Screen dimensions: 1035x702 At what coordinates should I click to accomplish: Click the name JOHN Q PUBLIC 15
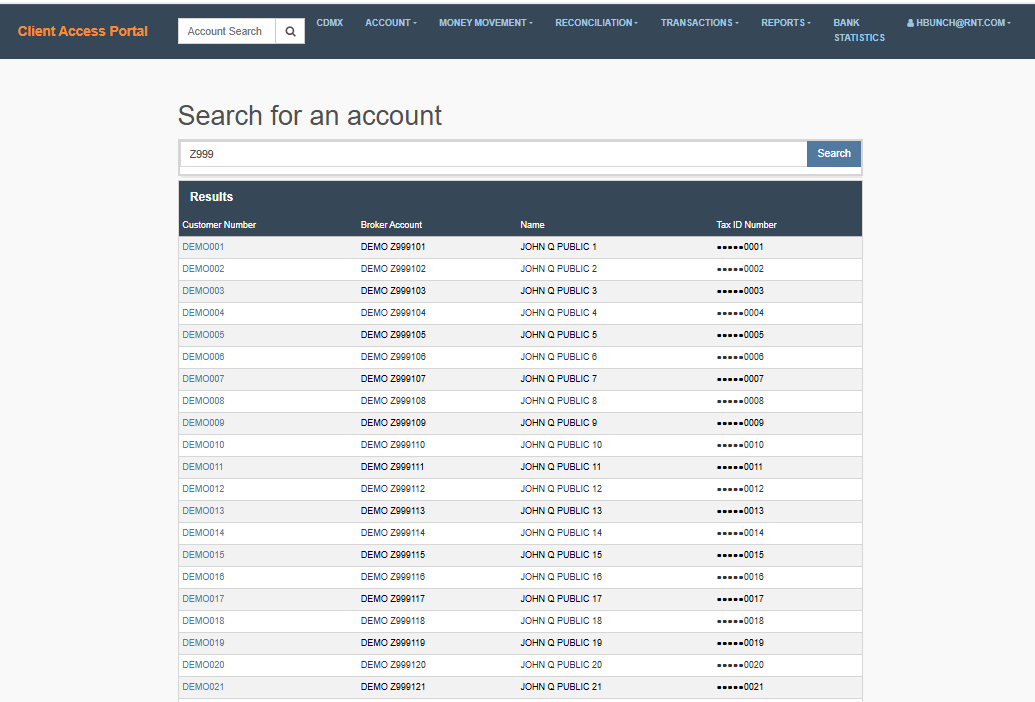point(561,555)
